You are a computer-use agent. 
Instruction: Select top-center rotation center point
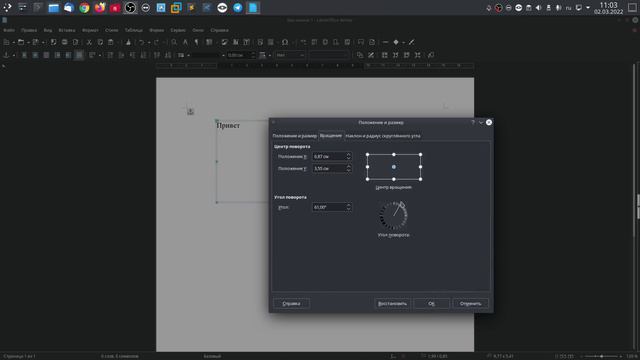pyautogui.click(x=394, y=155)
